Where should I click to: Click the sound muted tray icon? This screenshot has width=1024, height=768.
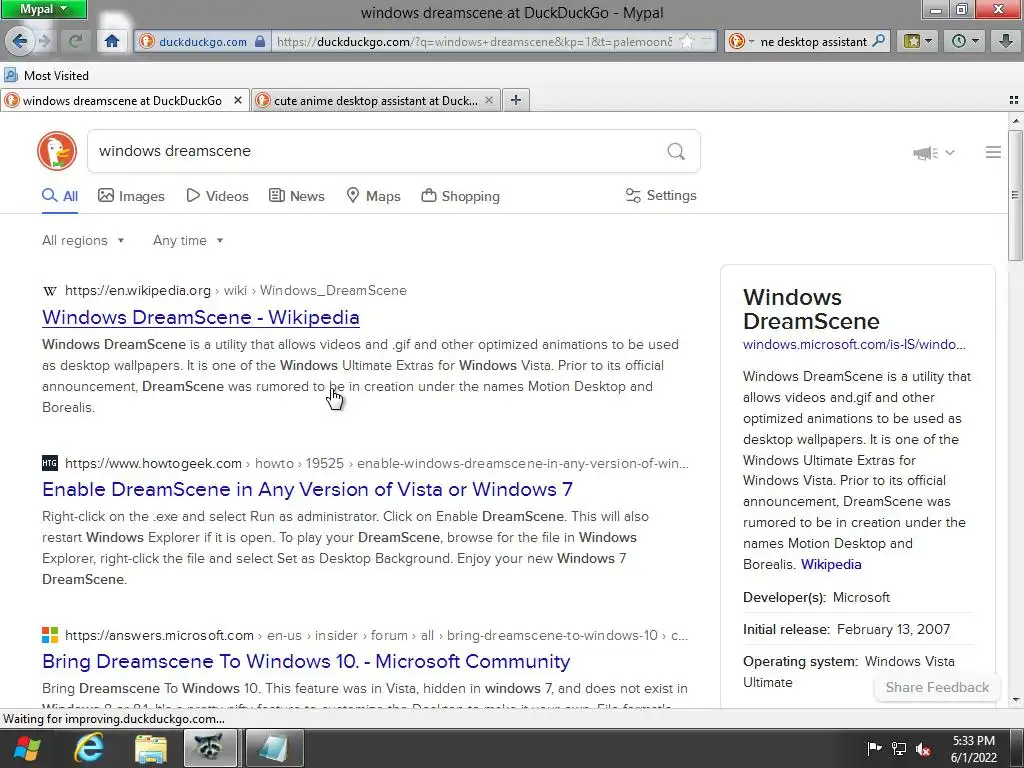pyautogui.click(x=923, y=749)
